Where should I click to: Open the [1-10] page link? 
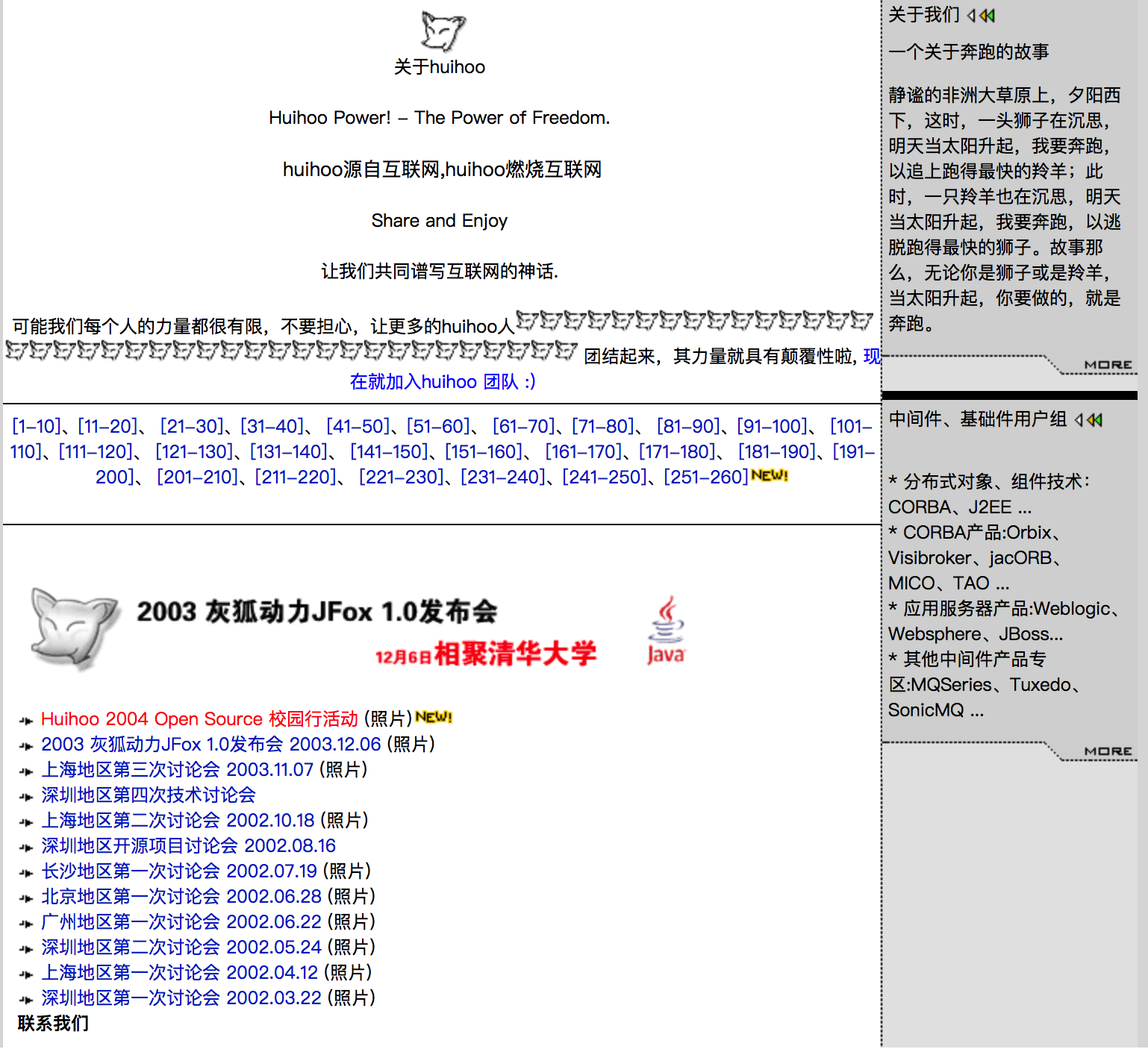pos(36,427)
